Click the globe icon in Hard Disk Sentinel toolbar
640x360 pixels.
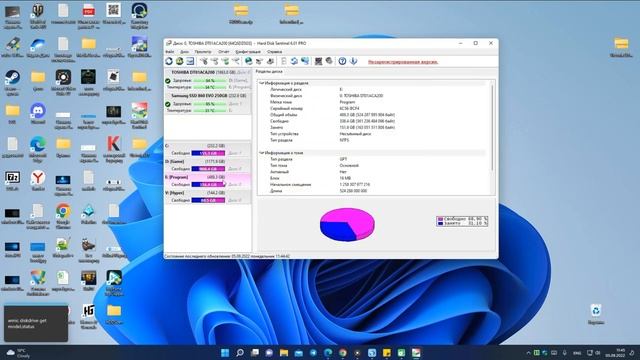click(248, 61)
